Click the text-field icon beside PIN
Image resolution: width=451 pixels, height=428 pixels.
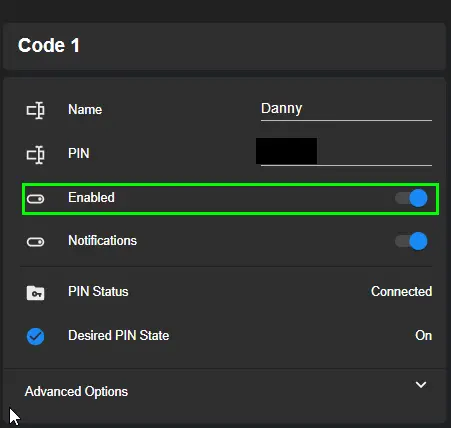pos(36,154)
